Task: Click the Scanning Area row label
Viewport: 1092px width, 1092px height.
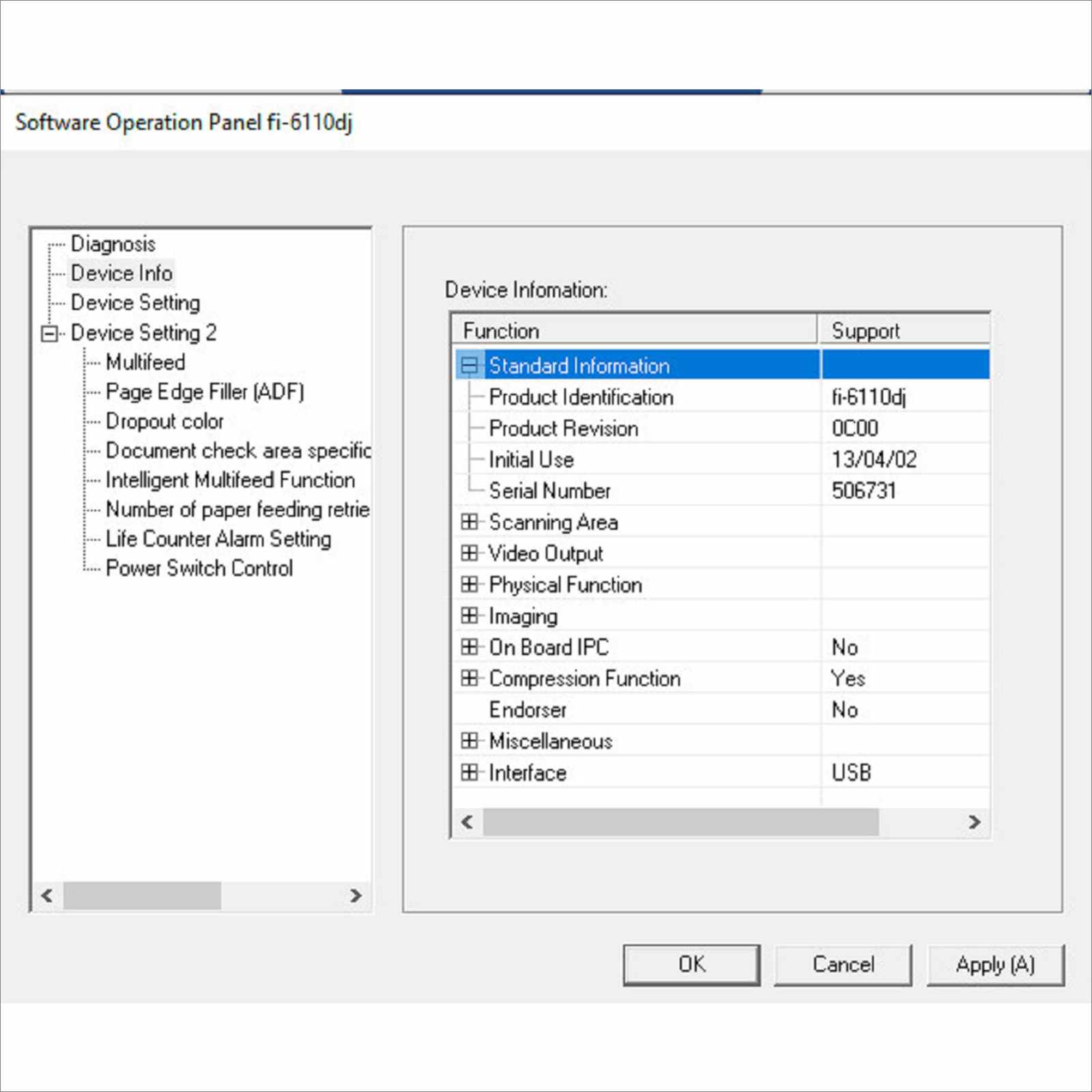Action: click(554, 522)
